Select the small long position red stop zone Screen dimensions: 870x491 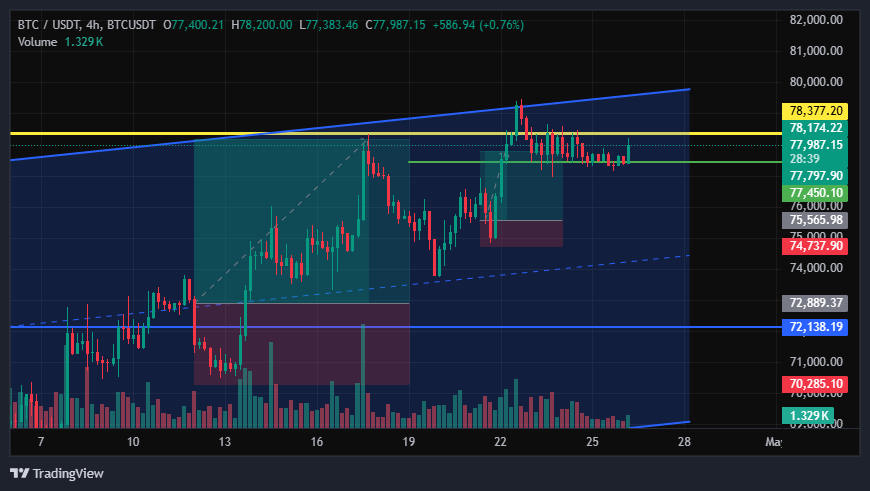tap(522, 234)
